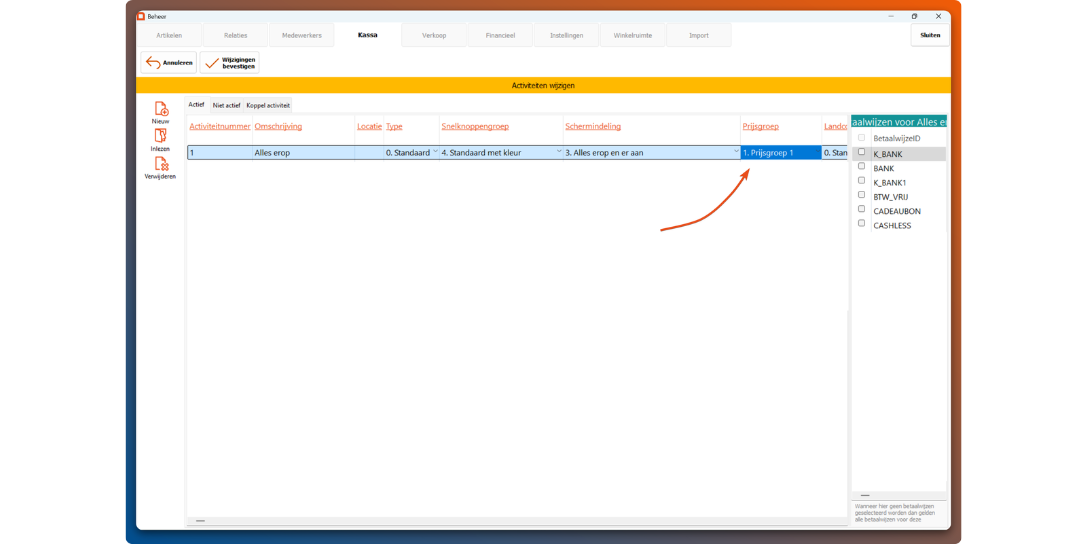Viewport: 1088px width, 544px height.
Task: Click the Omschrijving field Alles erop
Action: (x=303, y=153)
